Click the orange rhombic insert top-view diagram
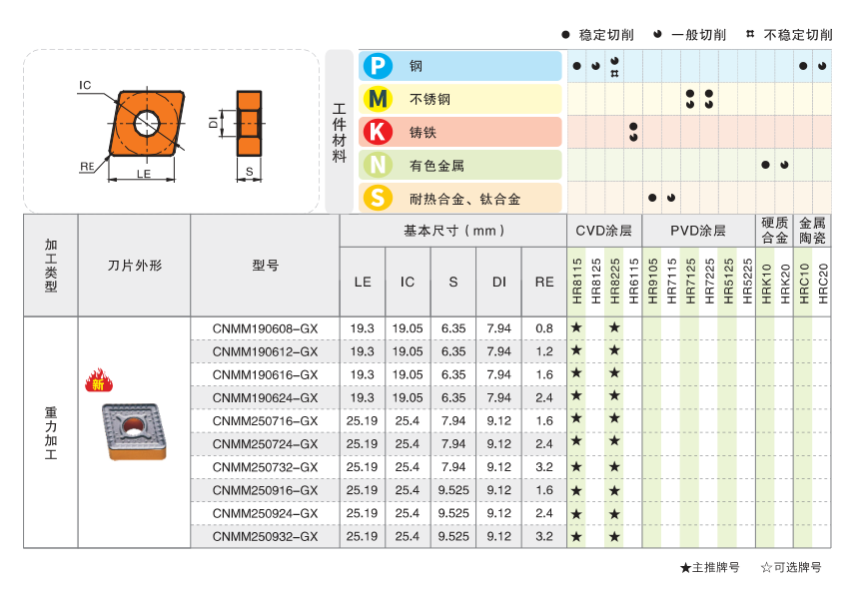This screenshot has height=607, width=859. 147,123
